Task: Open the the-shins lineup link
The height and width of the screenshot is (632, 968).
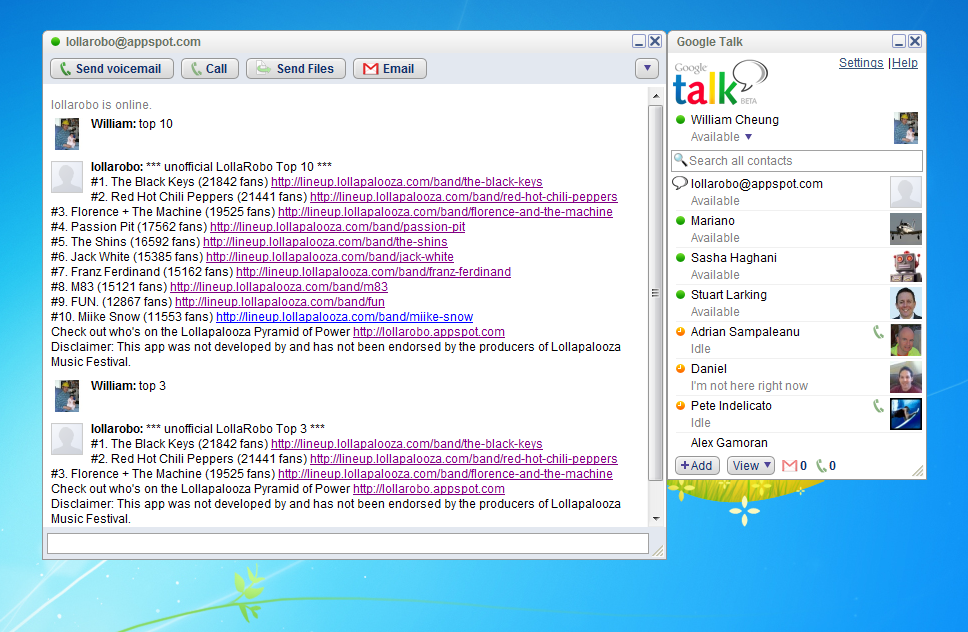Action: pos(325,242)
